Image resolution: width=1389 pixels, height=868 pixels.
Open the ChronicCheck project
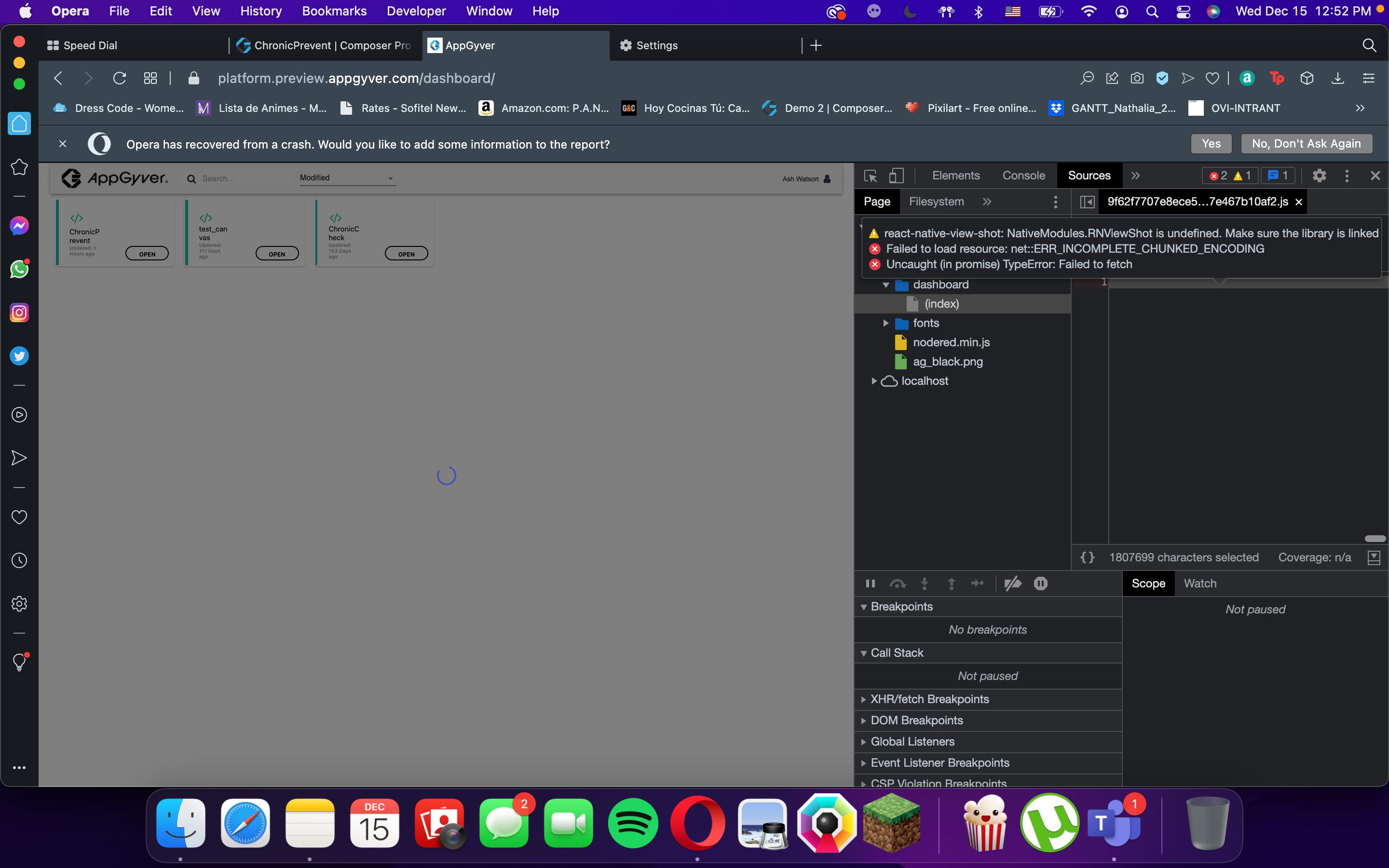[x=407, y=254]
